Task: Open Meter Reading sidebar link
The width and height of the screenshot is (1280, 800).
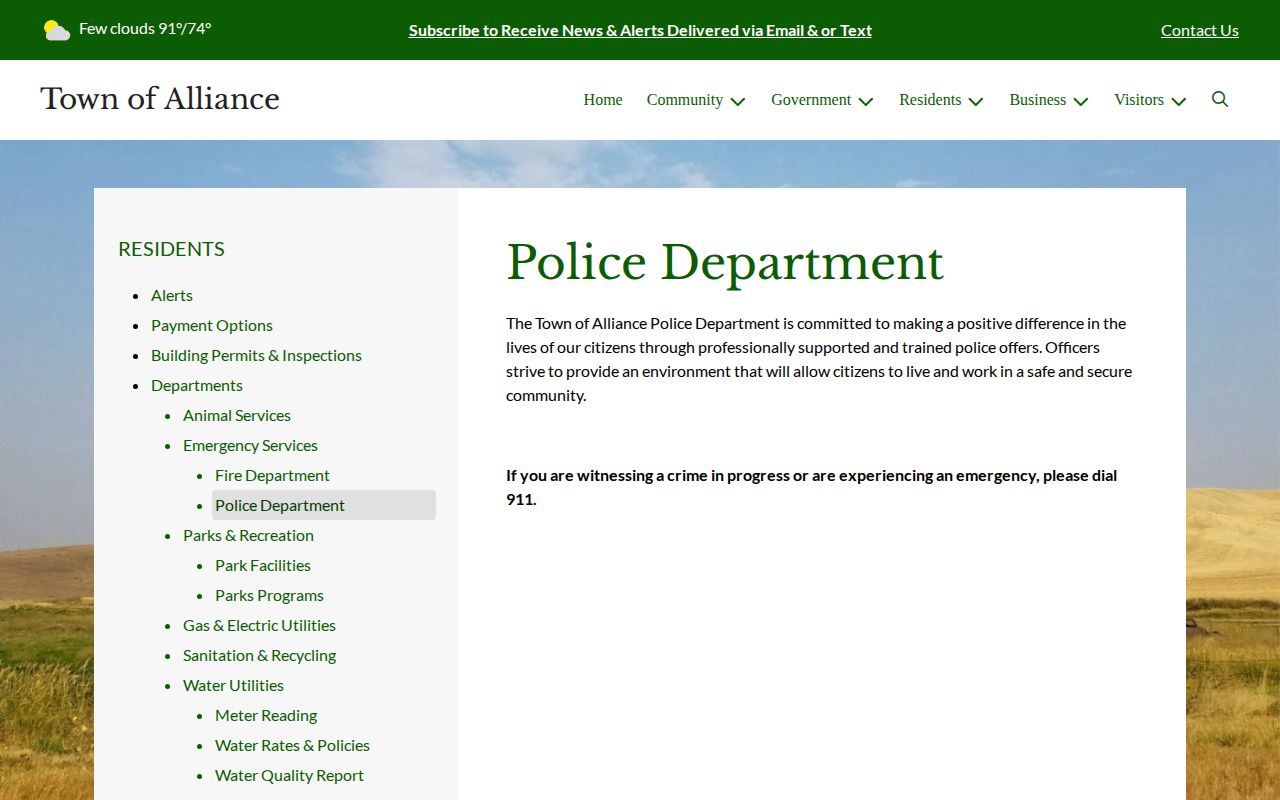Action: [266, 715]
